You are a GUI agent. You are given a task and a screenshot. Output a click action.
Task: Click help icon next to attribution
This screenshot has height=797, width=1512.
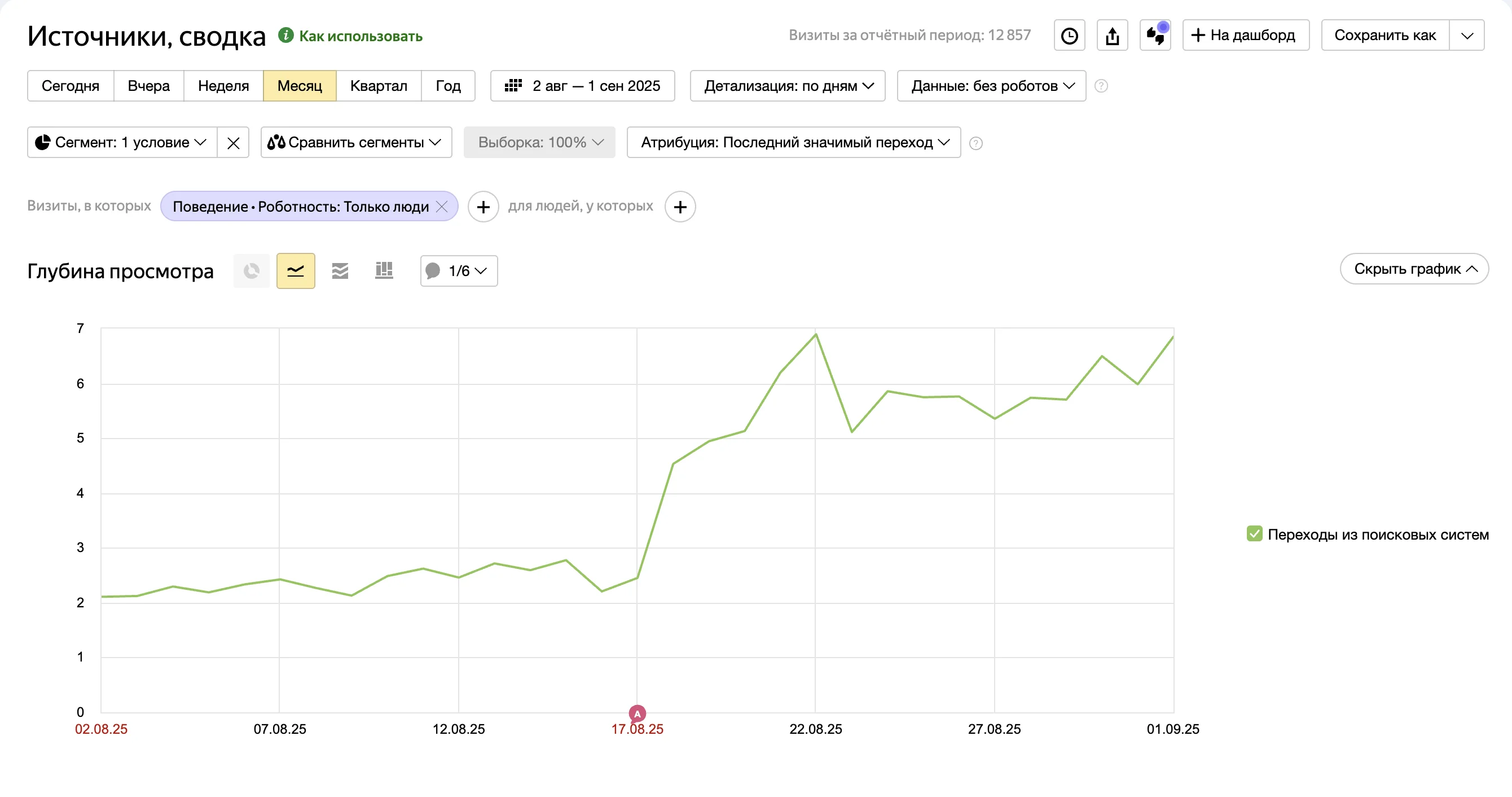click(975, 143)
